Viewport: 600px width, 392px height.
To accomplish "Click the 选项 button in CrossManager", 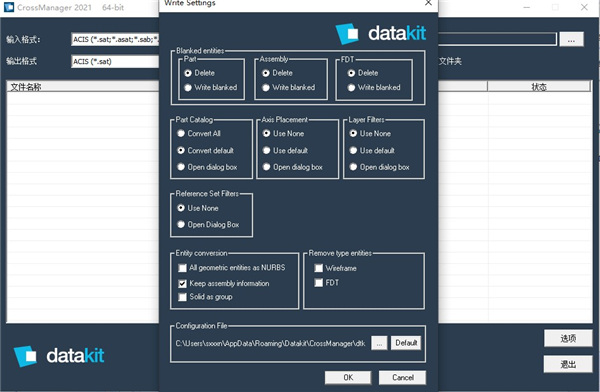I will [x=568, y=338].
